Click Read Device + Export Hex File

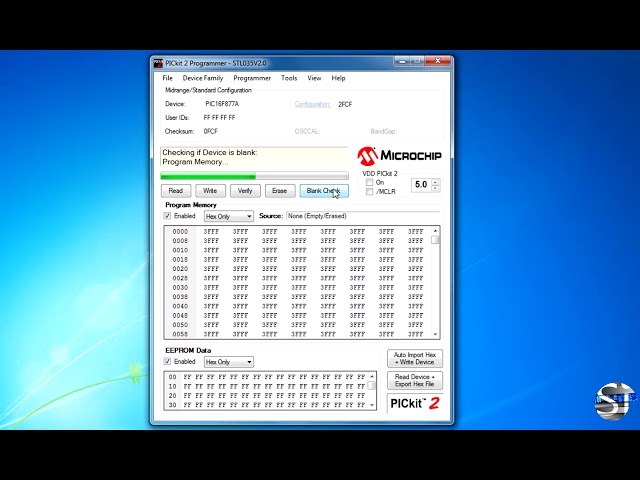415,380
